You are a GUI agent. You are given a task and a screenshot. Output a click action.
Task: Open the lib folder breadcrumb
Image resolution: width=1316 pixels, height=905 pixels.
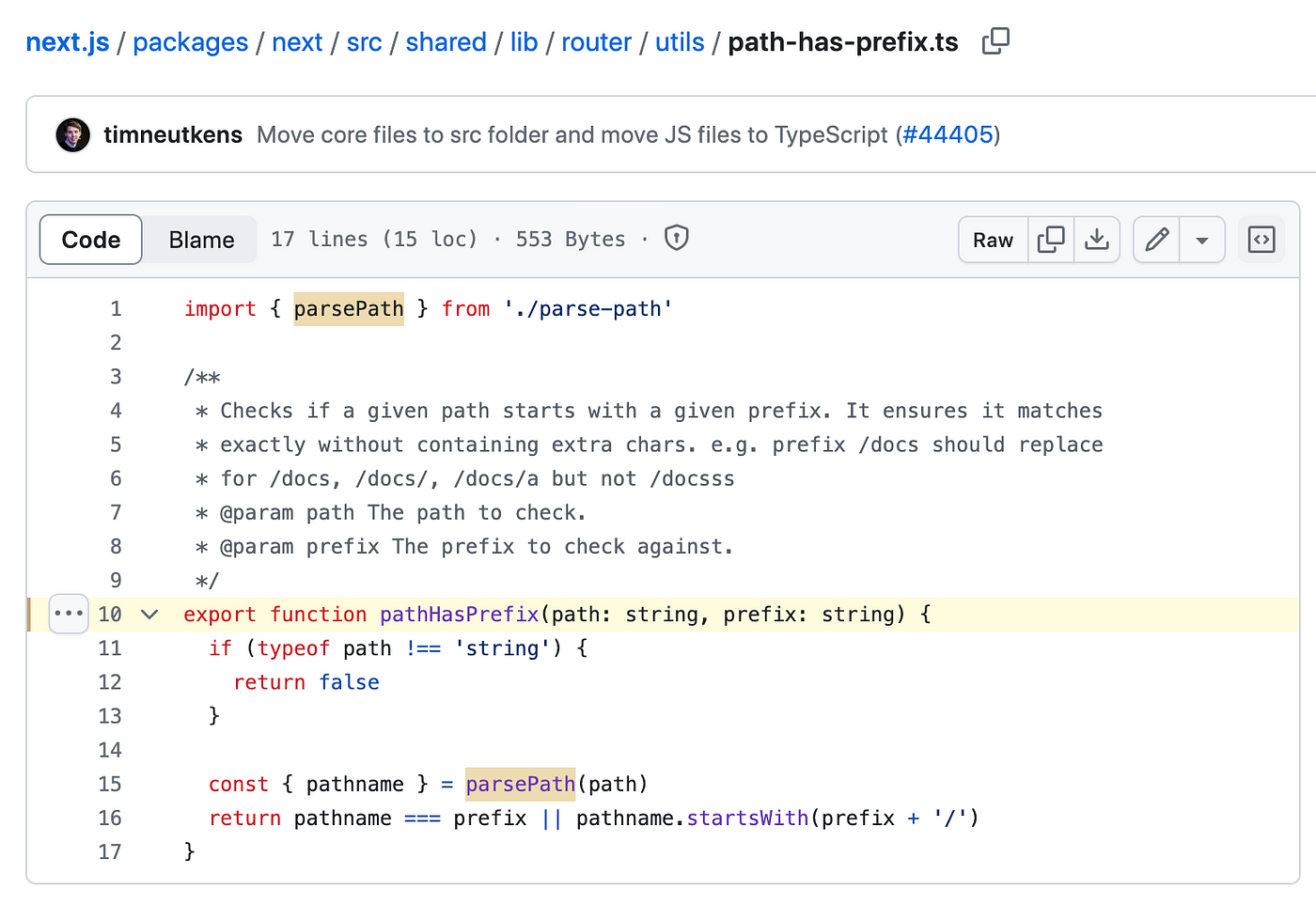(525, 42)
